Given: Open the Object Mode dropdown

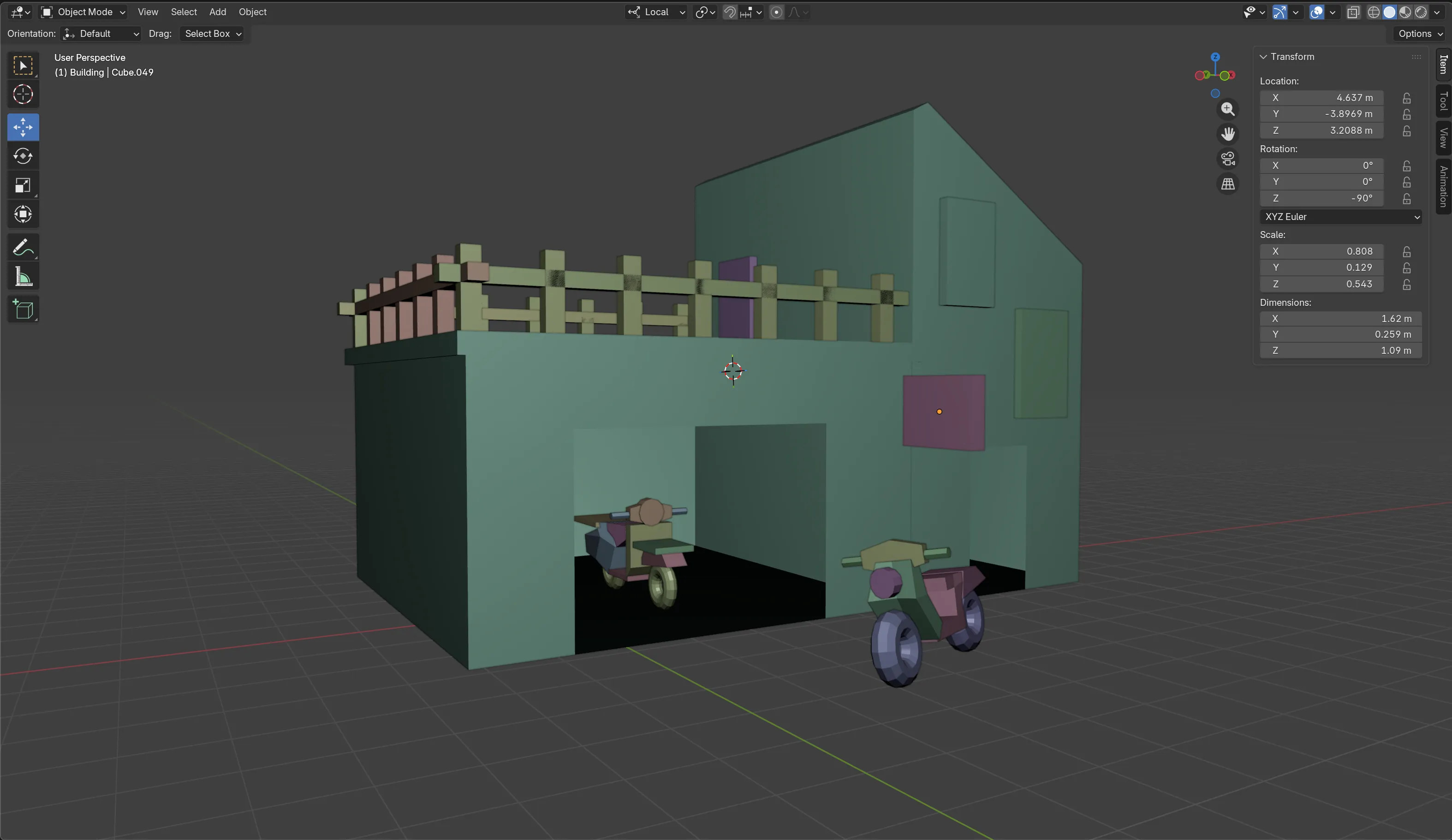Looking at the screenshot, I should [x=83, y=12].
